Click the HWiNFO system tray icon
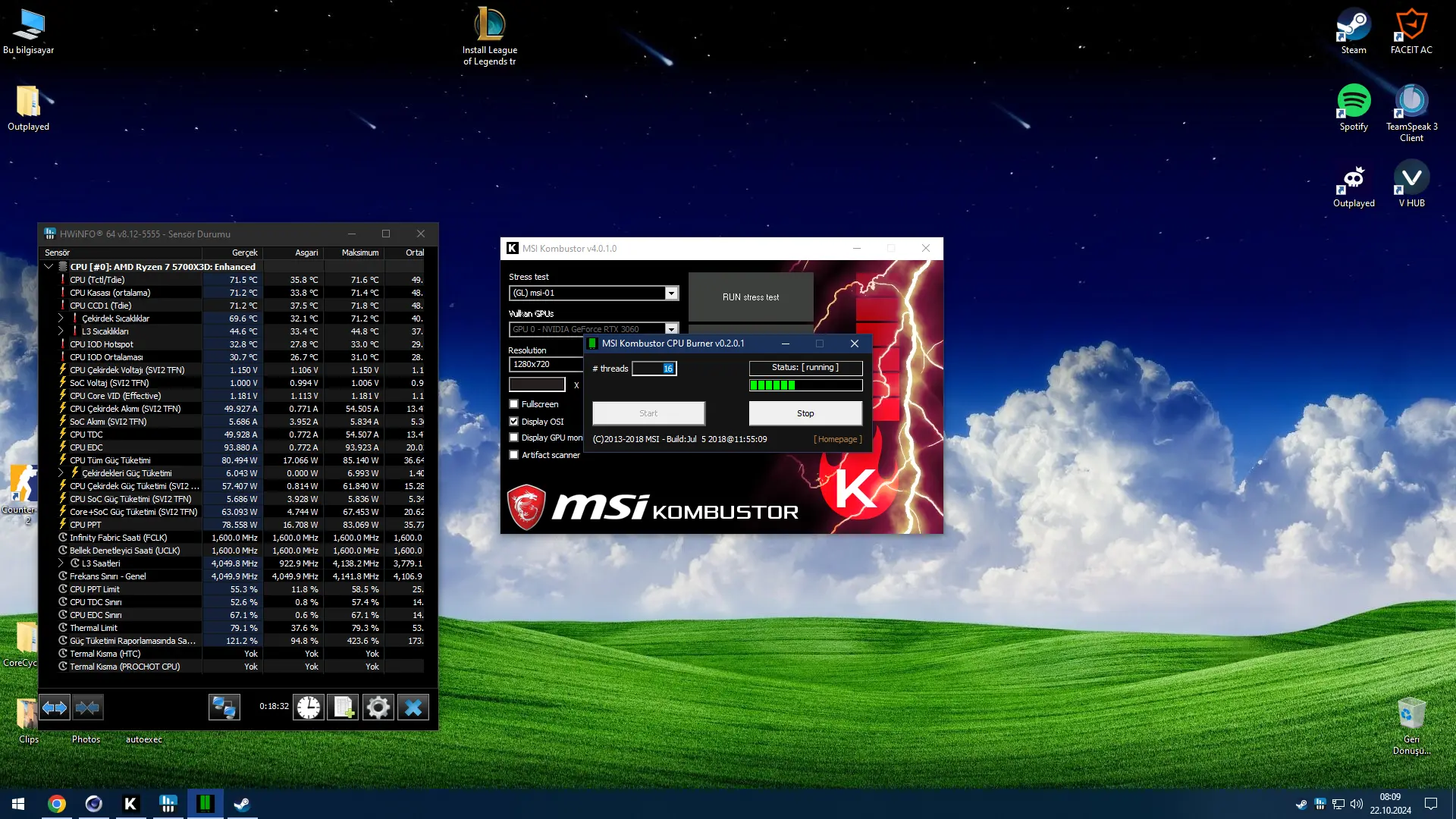The image size is (1456, 819). (1320, 804)
